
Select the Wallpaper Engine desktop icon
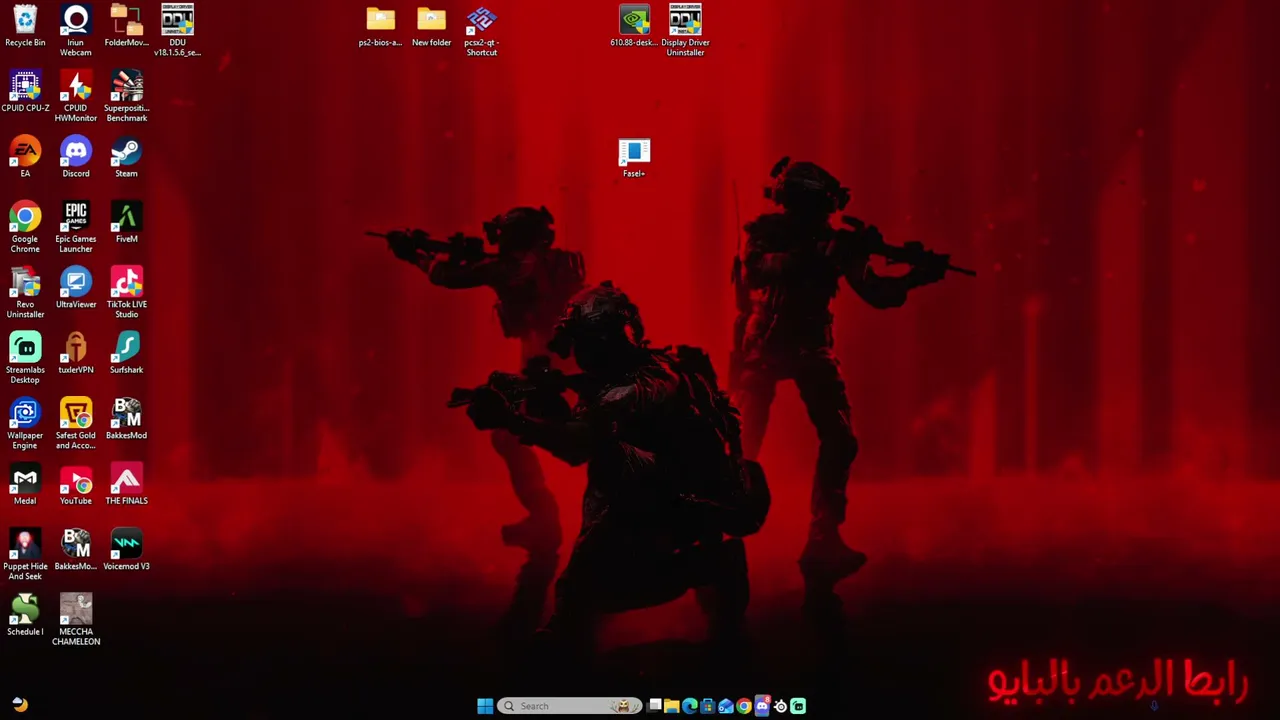point(25,424)
